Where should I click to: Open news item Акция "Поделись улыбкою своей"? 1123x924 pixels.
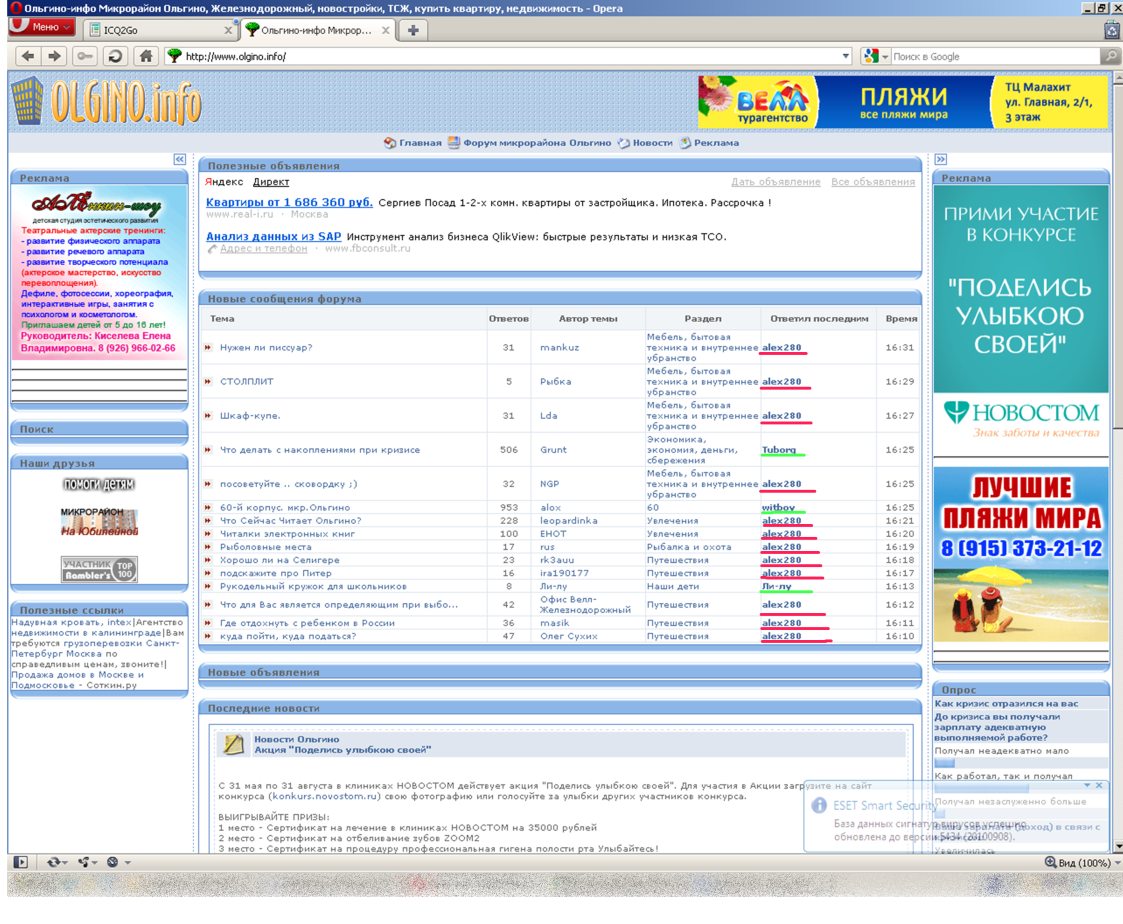[342, 750]
